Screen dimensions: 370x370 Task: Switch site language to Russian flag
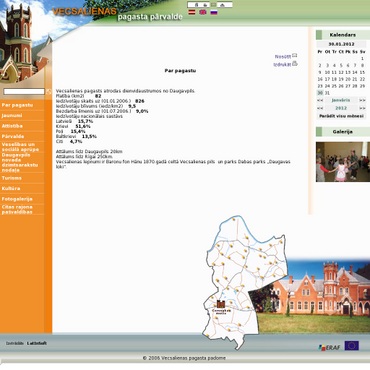click(214, 12)
